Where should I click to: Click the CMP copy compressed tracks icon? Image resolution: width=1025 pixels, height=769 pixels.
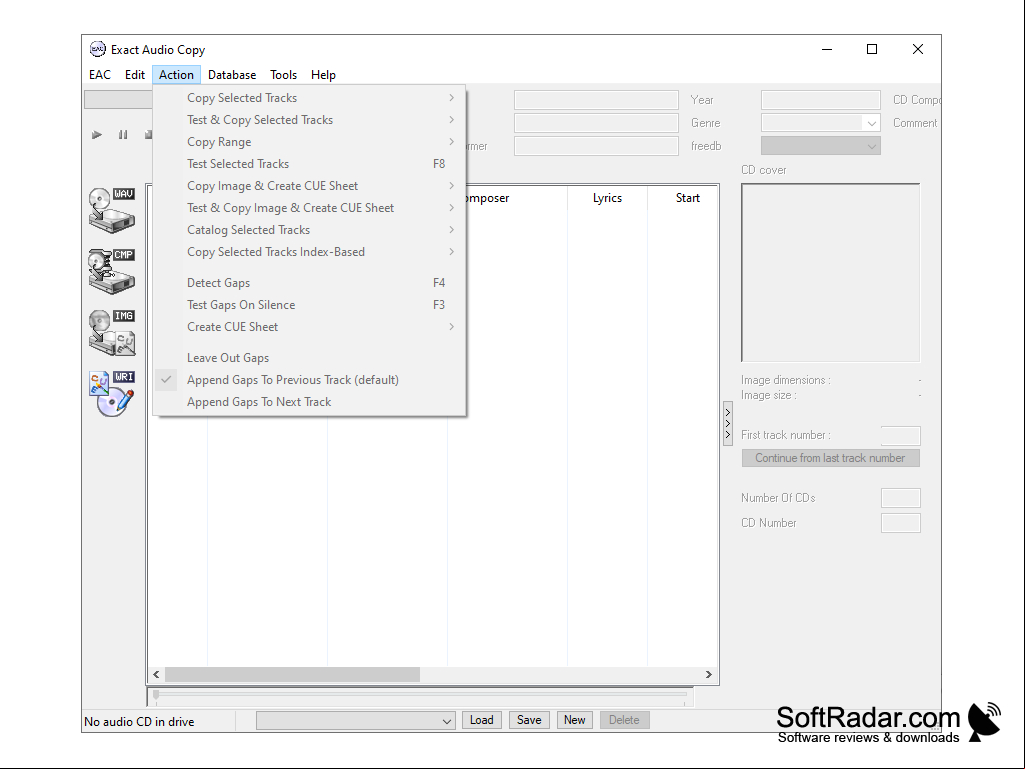[x=112, y=271]
